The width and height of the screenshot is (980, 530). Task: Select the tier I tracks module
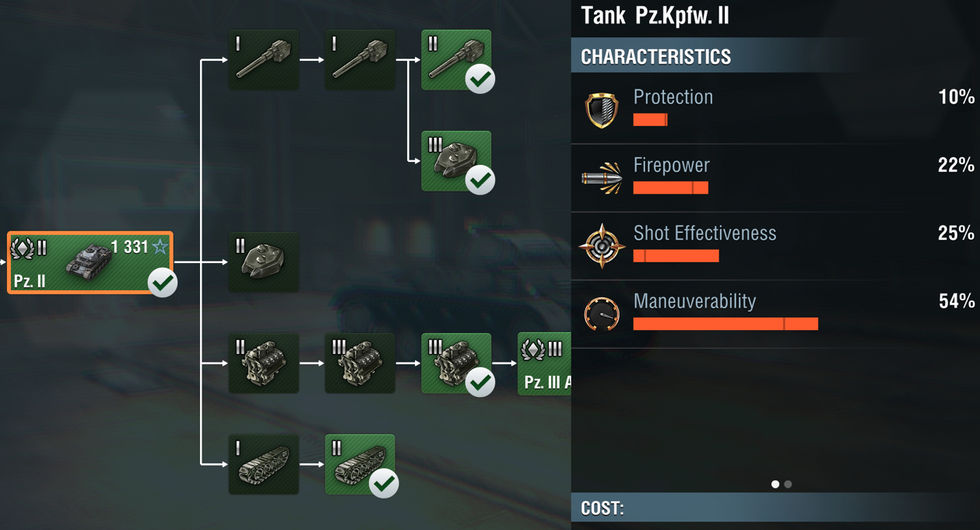point(263,464)
